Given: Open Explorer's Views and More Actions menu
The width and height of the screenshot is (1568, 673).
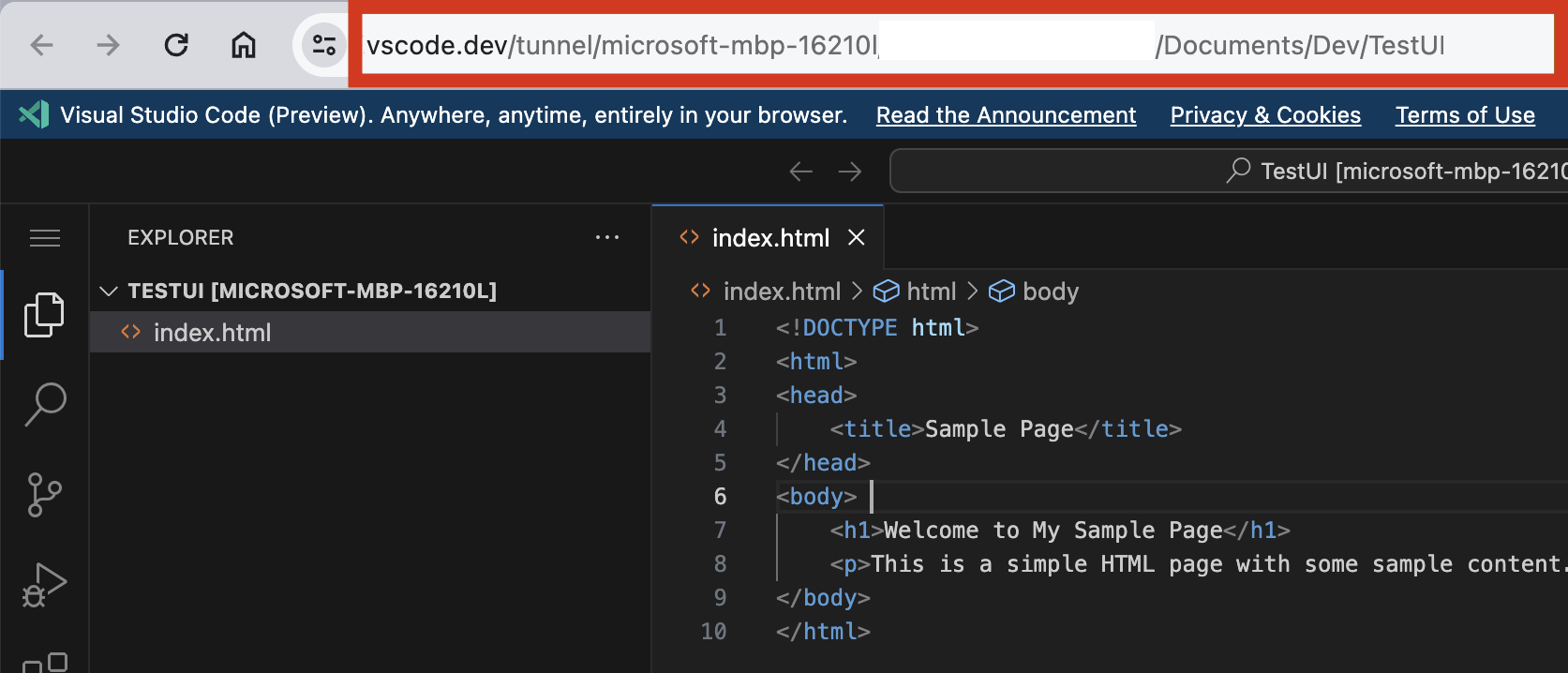Looking at the screenshot, I should 607,238.
